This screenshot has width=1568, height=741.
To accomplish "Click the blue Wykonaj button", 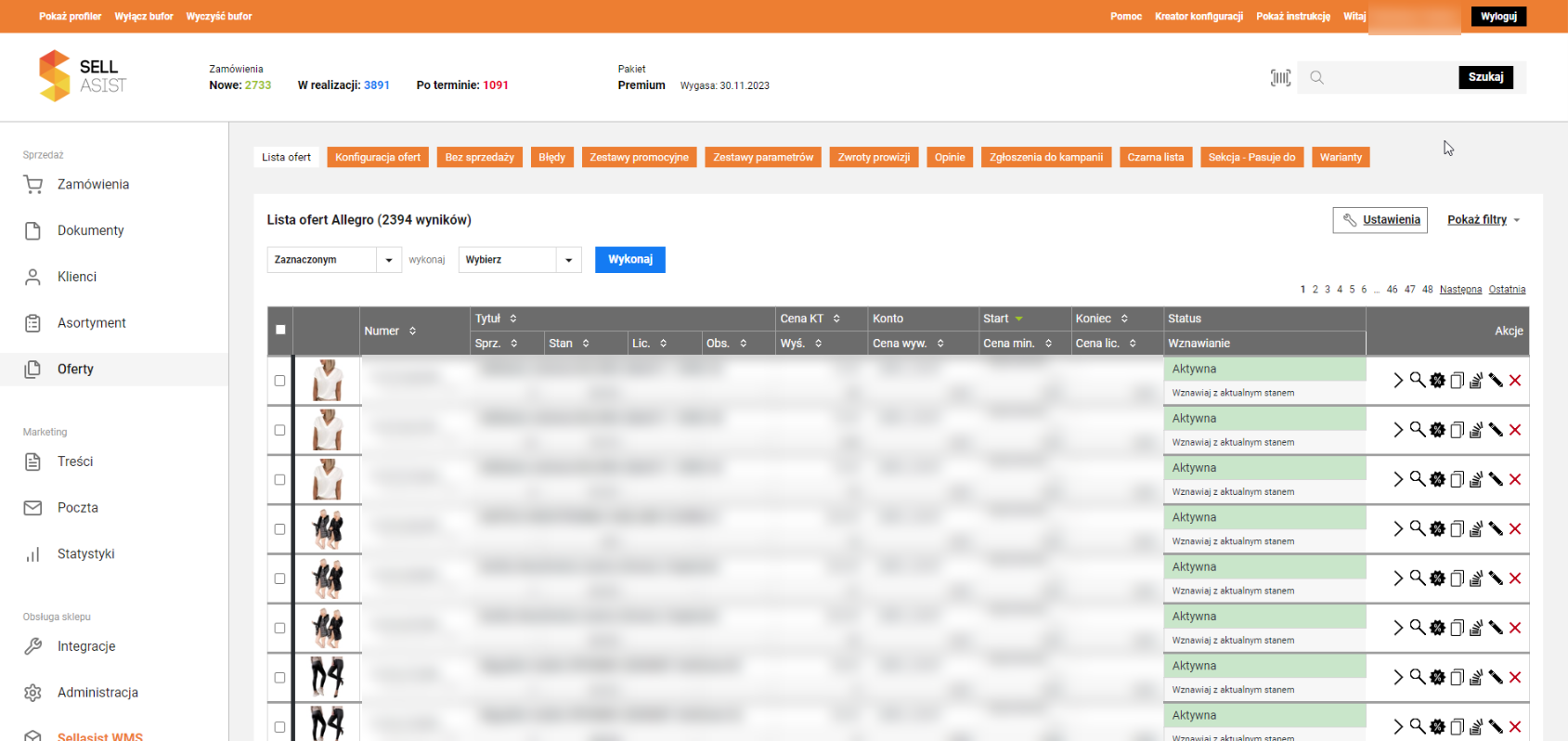I will (630, 259).
